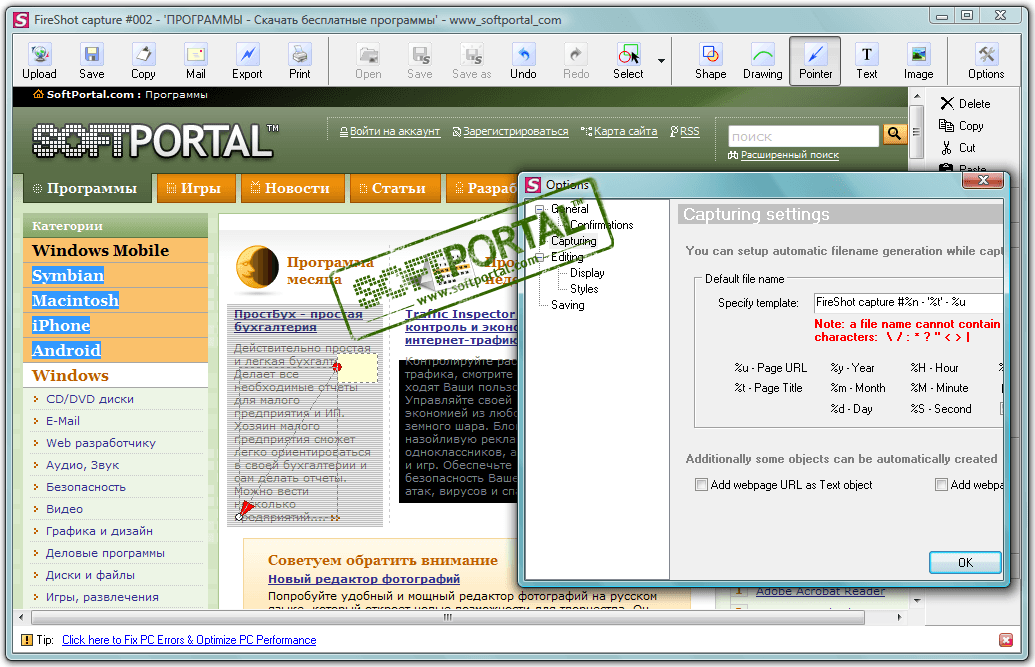The width and height of the screenshot is (1035, 667).
Task: Click the Print toolbar icon
Action: coord(300,61)
